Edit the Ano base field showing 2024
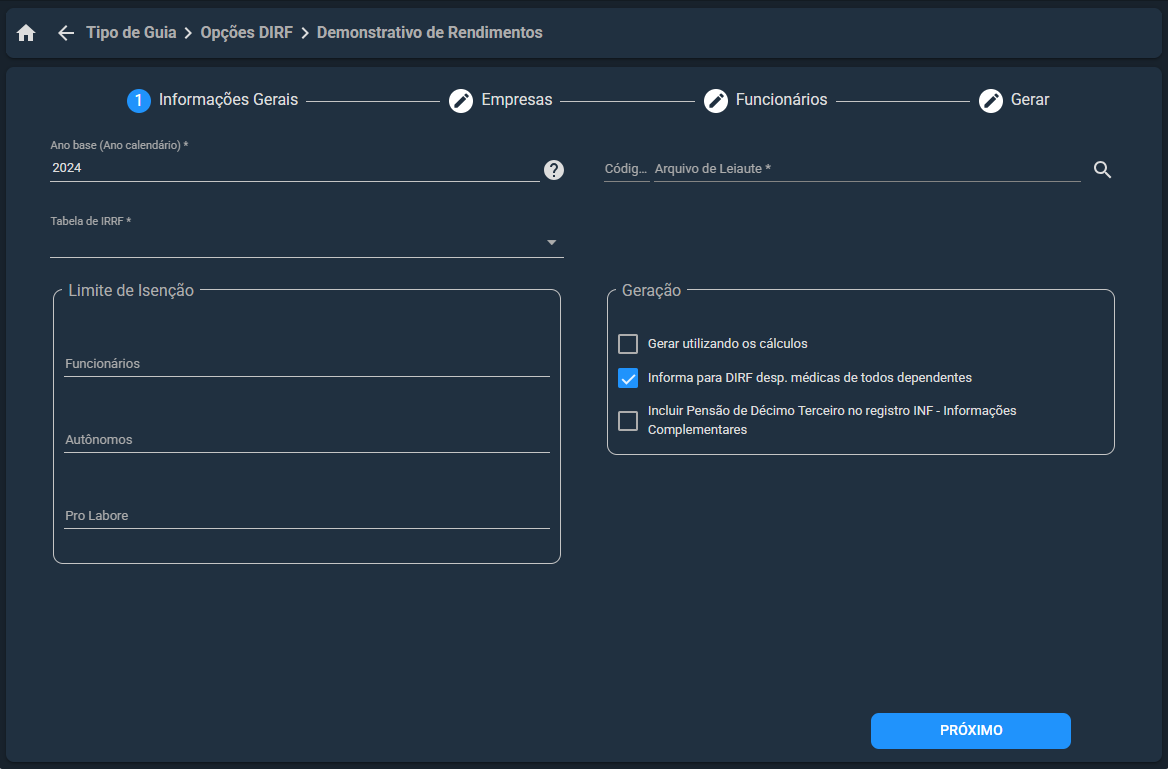The image size is (1168, 769). 295,168
